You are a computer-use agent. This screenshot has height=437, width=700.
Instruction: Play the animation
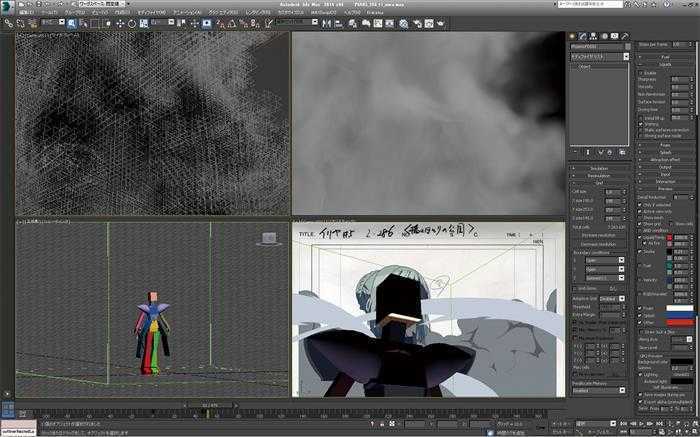642,423
